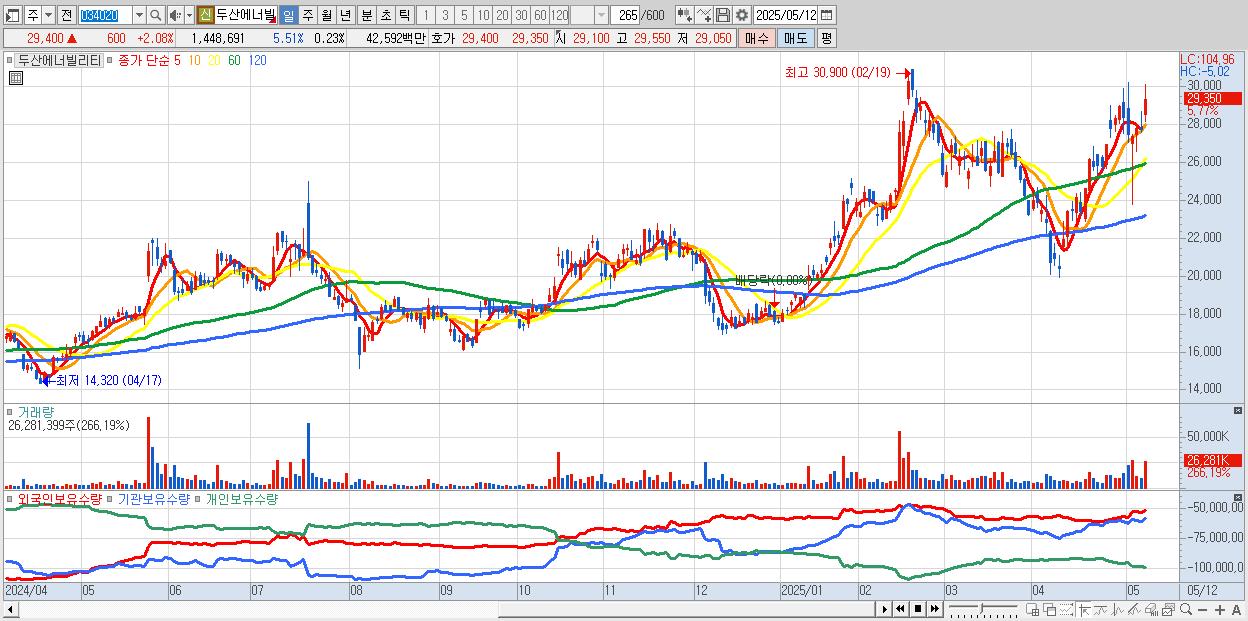This screenshot has height=621, width=1248.
Task: Click the 기관보유수량 legend label
Action: coord(153,498)
